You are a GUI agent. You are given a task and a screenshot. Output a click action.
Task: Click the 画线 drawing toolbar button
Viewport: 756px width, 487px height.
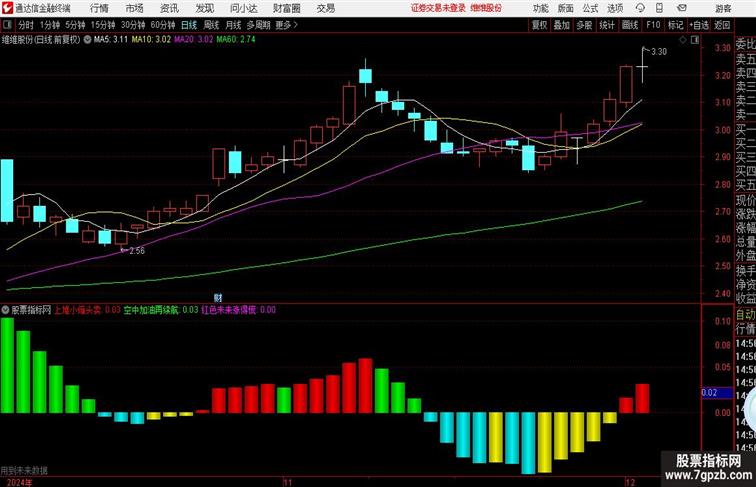[x=630, y=25]
